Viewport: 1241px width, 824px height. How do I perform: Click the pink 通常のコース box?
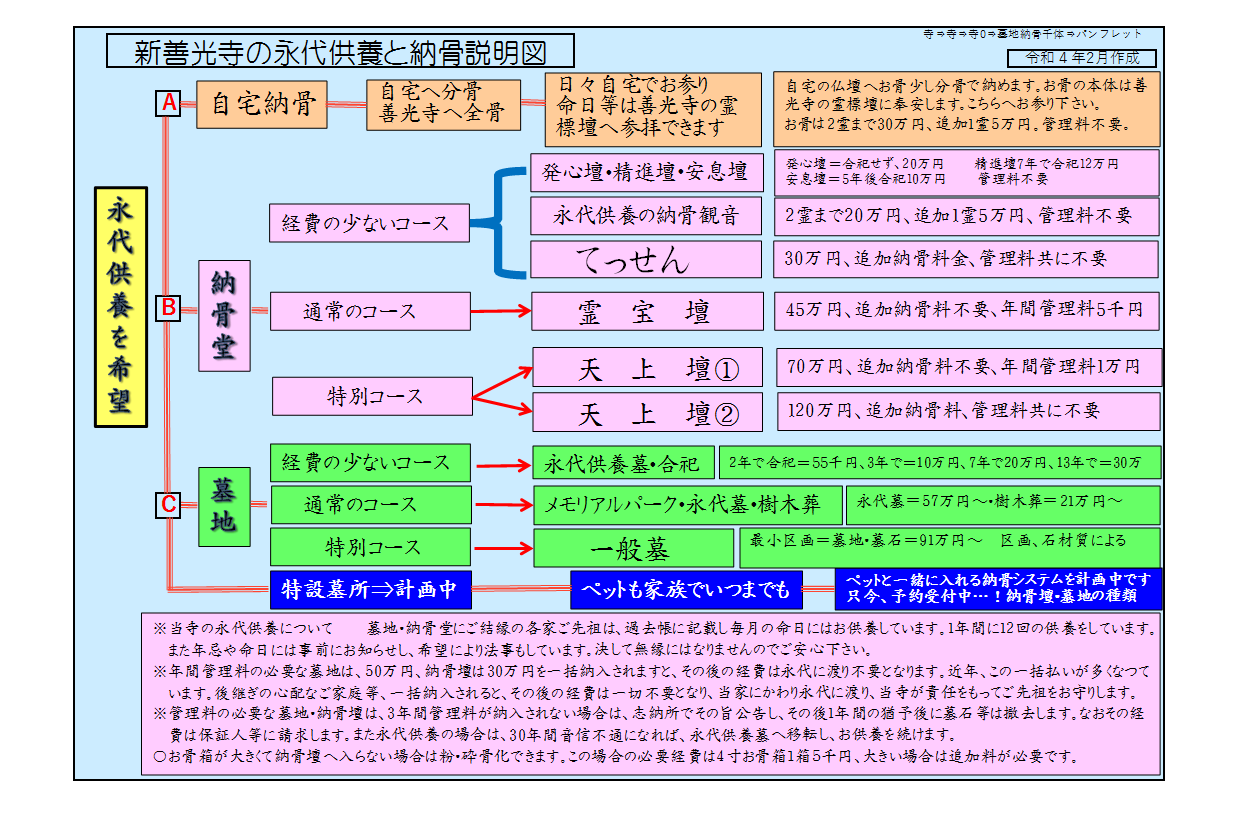[x=370, y=311]
